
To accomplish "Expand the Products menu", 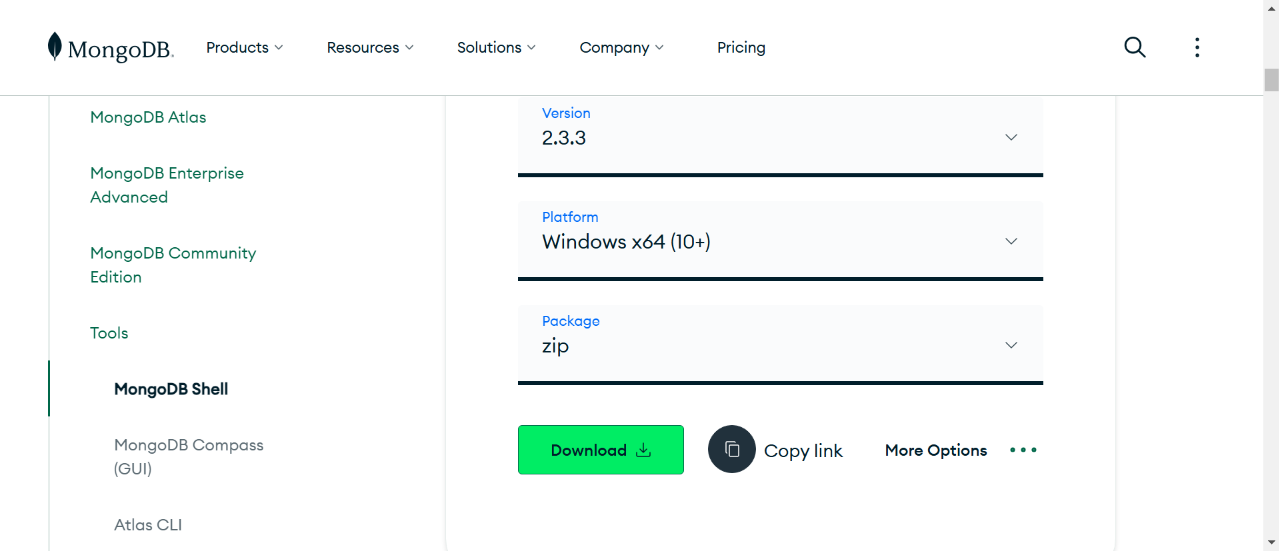I will [244, 47].
